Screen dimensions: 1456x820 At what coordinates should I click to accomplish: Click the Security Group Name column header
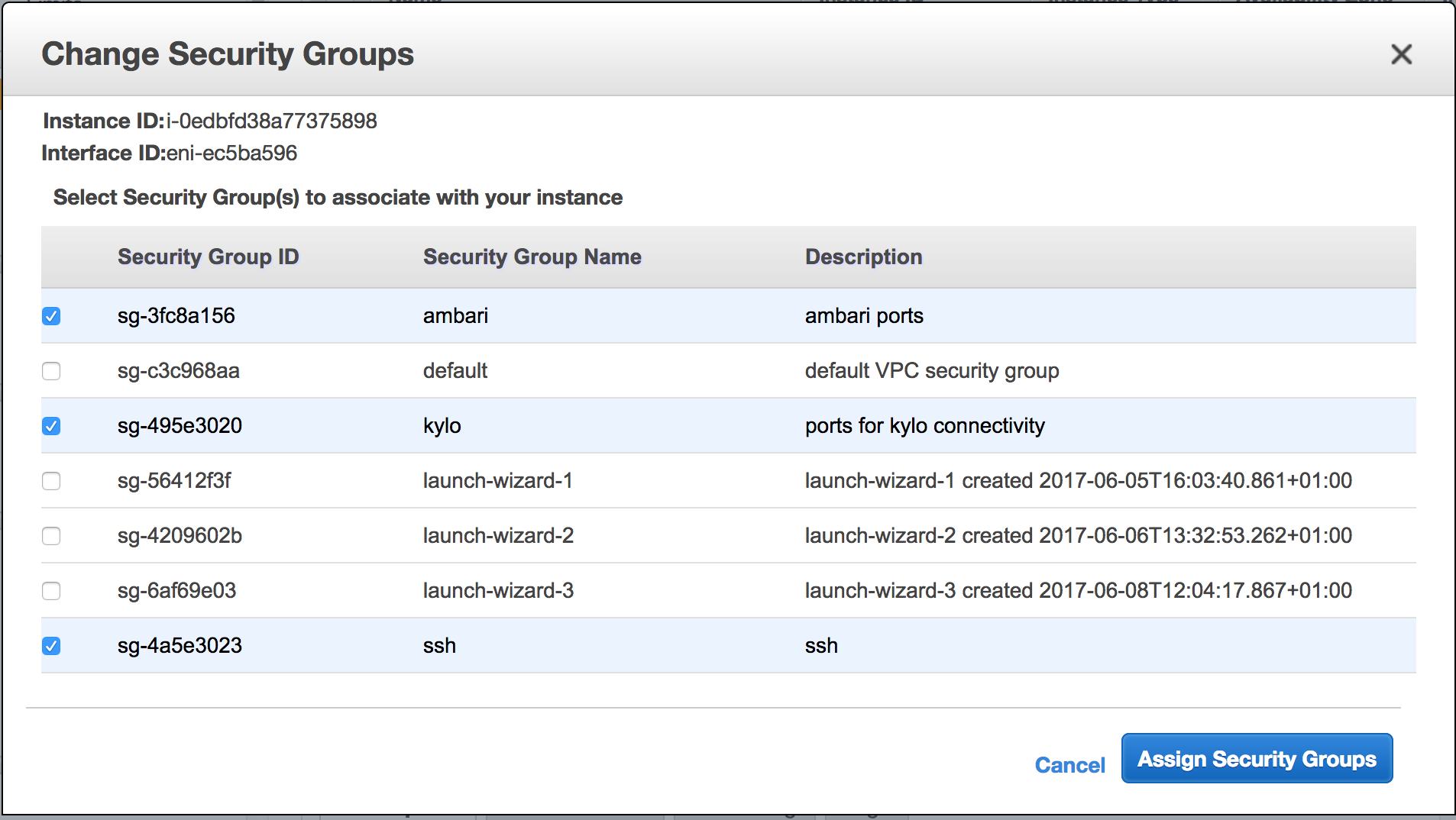pos(532,257)
